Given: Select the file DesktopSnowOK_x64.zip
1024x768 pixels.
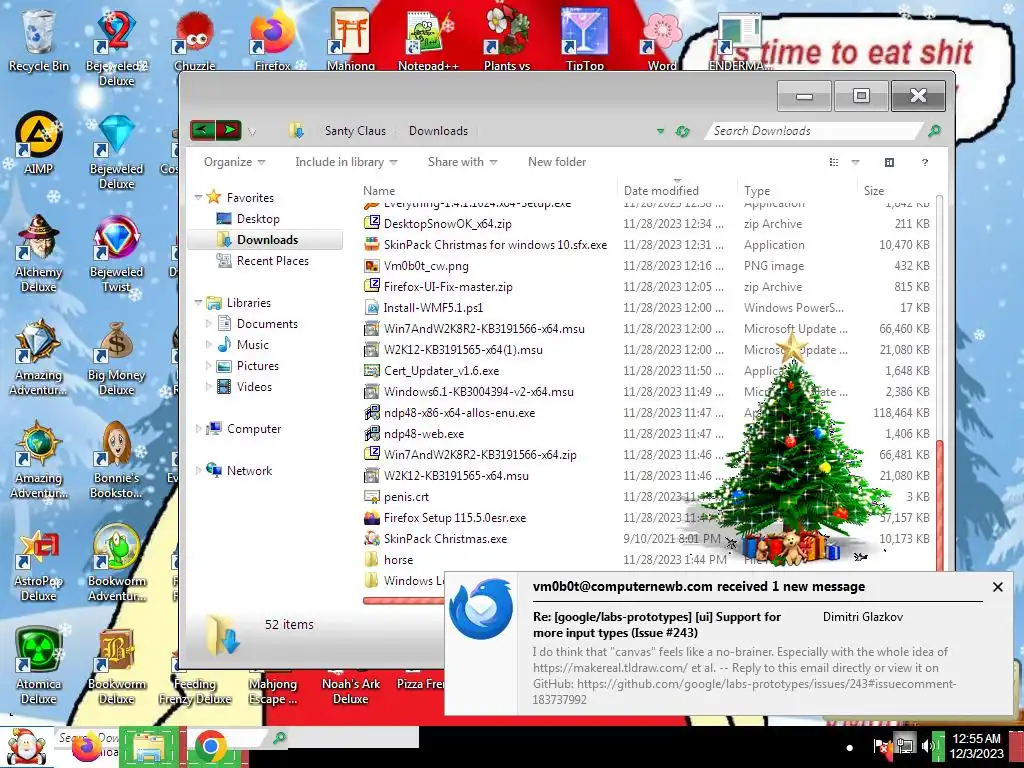Looking at the screenshot, I should click(447, 223).
